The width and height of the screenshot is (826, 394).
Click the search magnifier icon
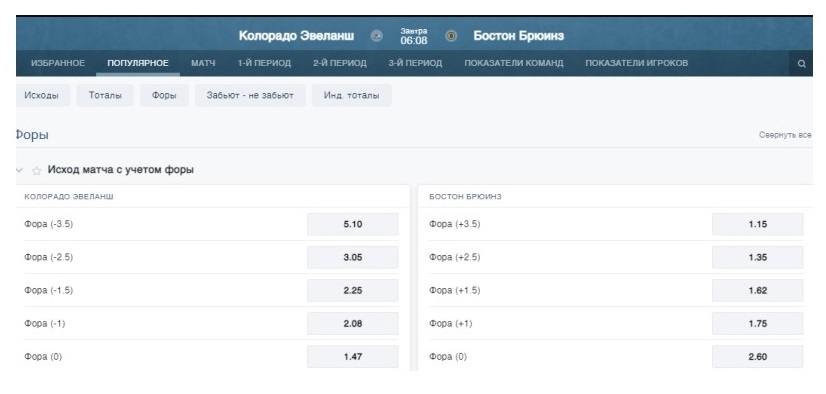801,64
